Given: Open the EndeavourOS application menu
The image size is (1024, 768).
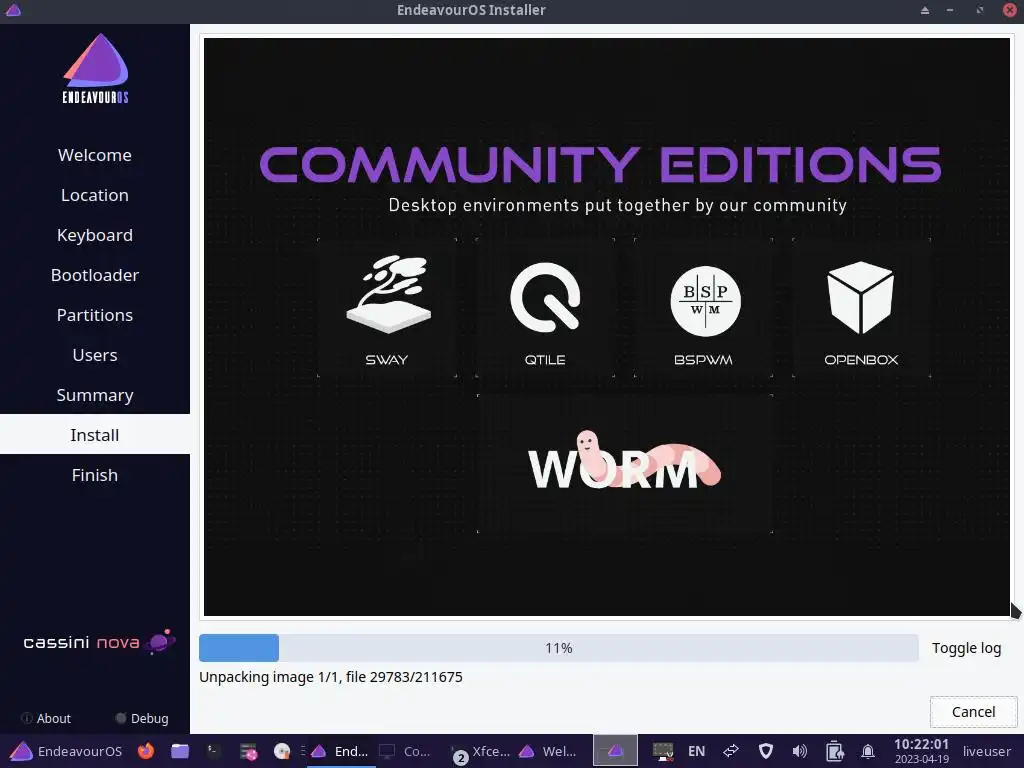Looking at the screenshot, I should (66, 751).
